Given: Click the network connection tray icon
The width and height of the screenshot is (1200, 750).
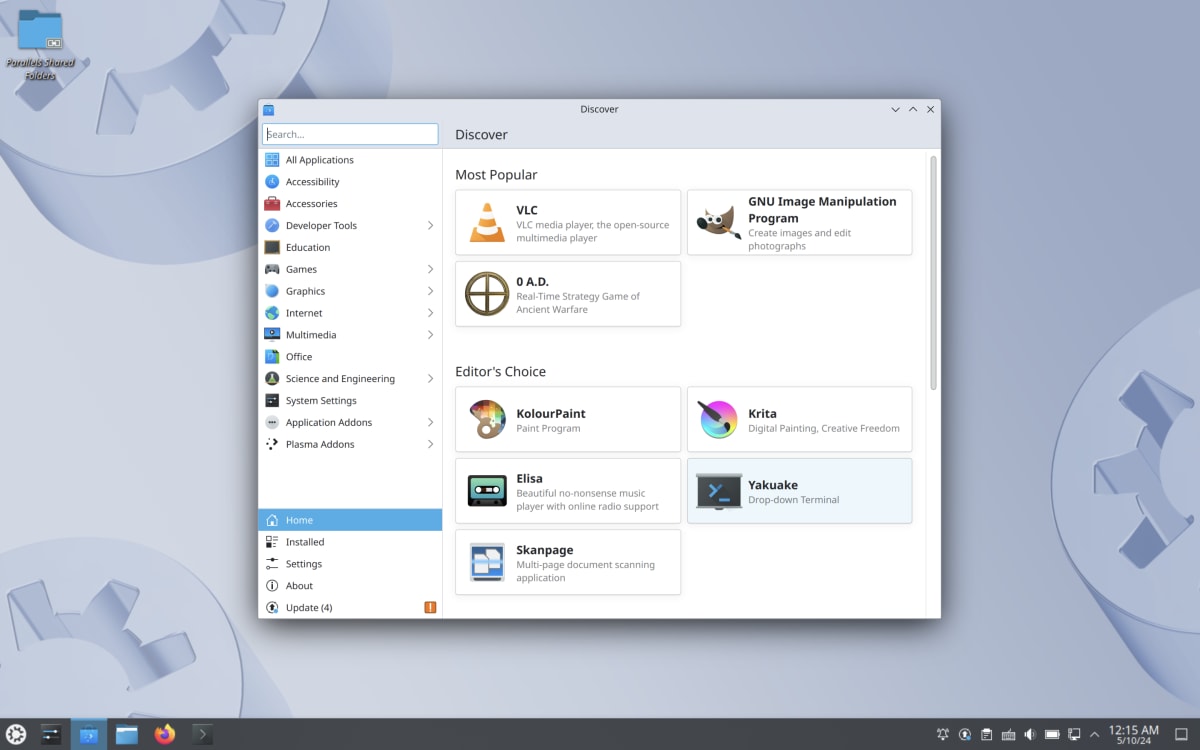Looking at the screenshot, I should pos(1074,735).
